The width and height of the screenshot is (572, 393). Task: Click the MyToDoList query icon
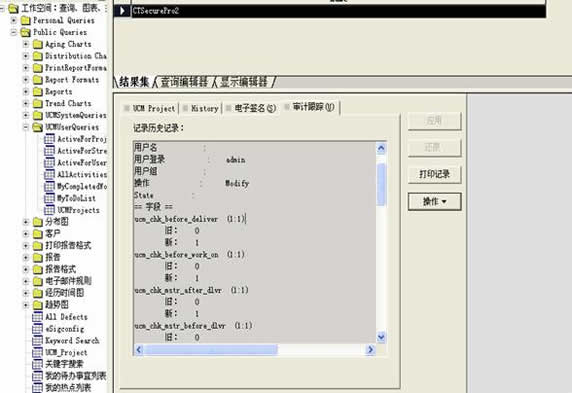click(49, 198)
